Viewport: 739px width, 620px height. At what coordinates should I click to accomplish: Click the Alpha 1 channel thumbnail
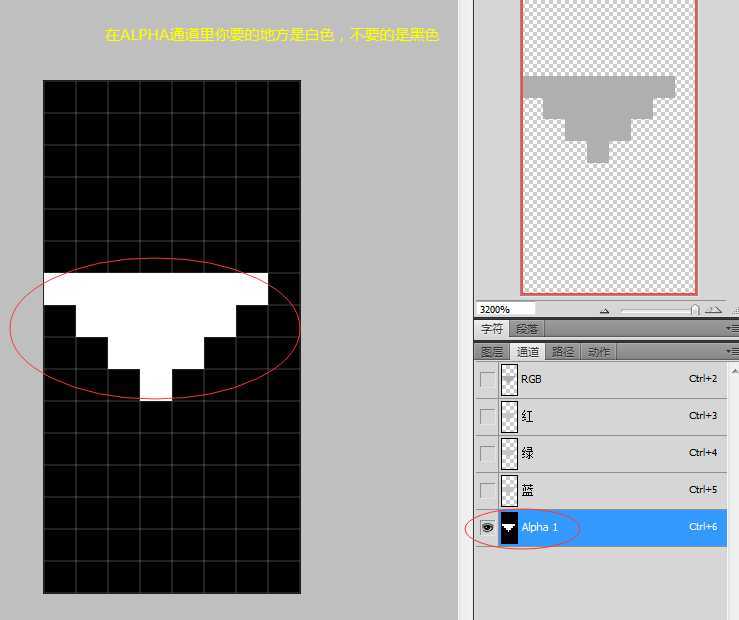coord(509,527)
